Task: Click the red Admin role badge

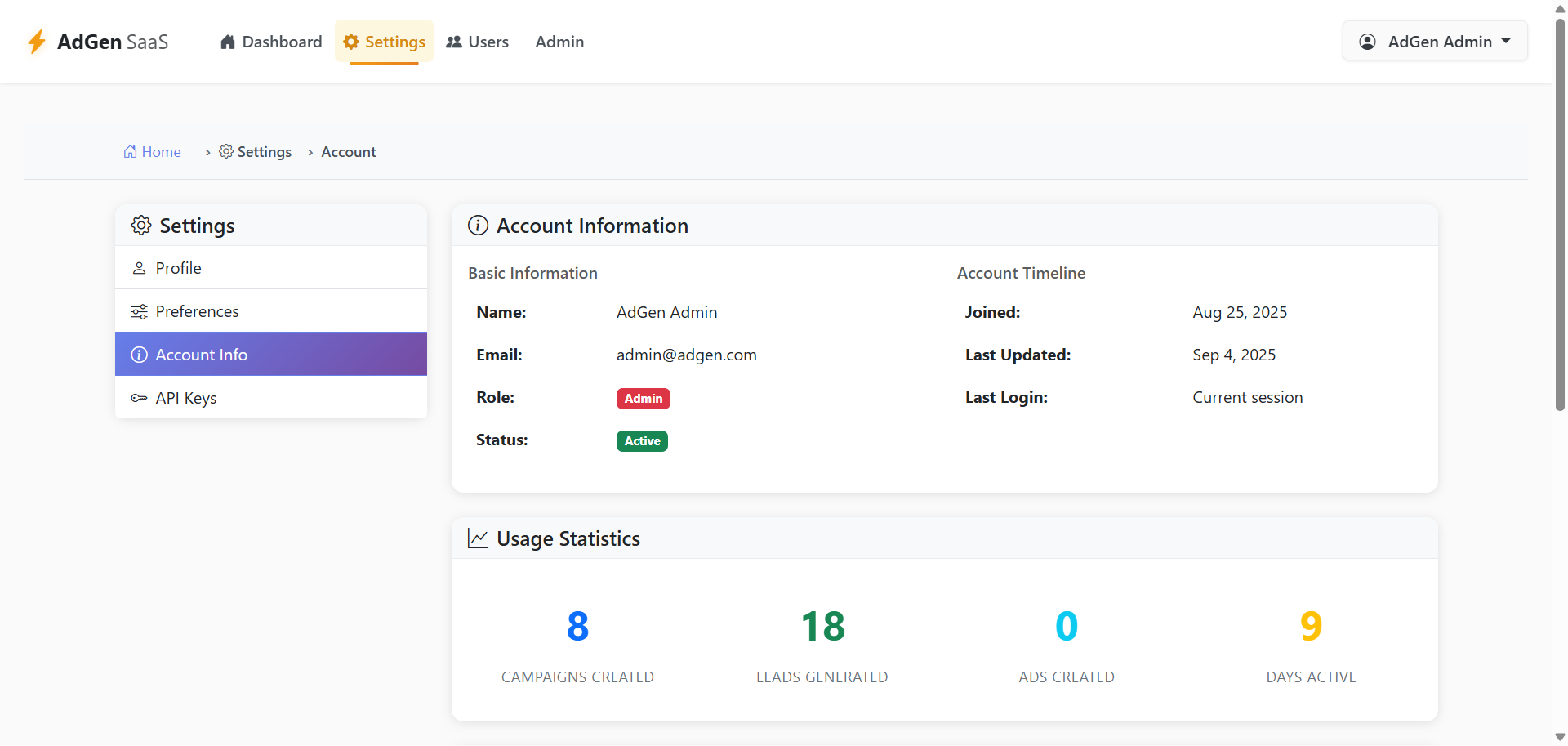Action: coord(644,399)
